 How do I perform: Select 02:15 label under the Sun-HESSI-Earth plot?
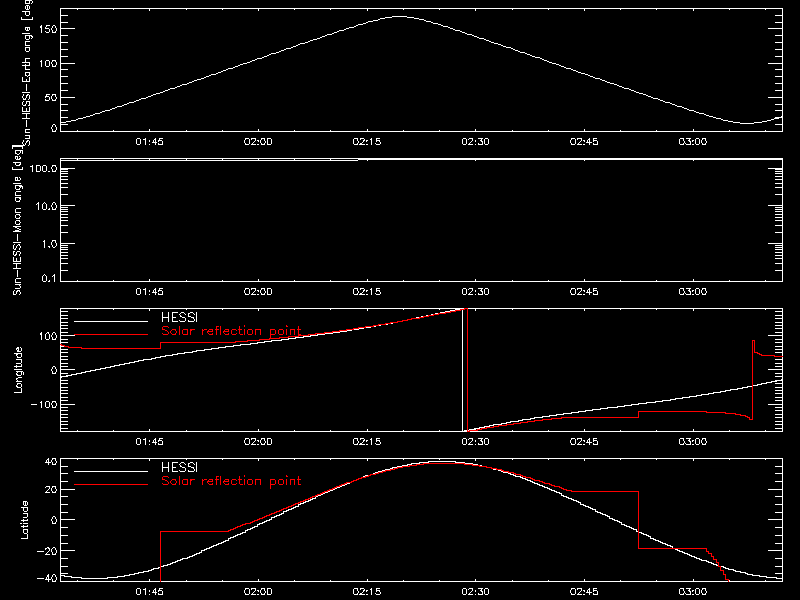[367, 142]
